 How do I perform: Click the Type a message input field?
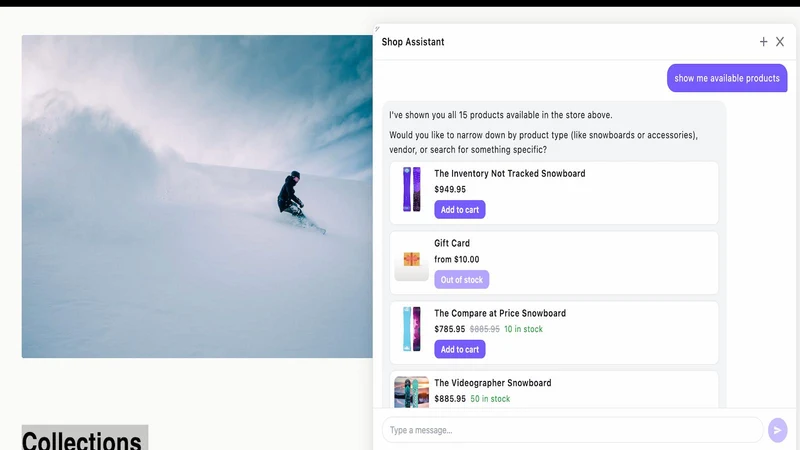pyautogui.click(x=572, y=430)
